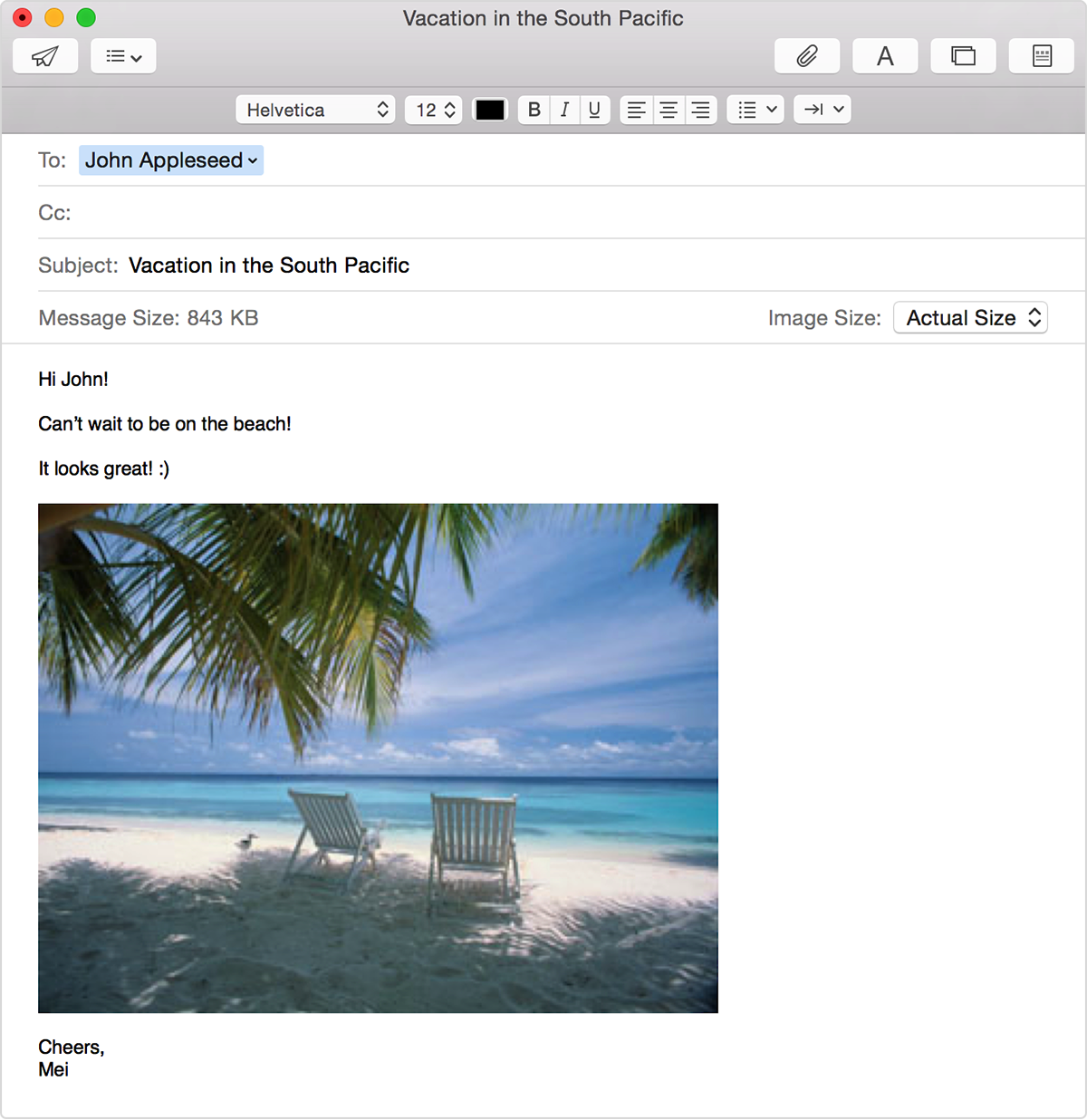
Task: Open the bullet list style dropdown
Action: pyautogui.click(x=755, y=110)
